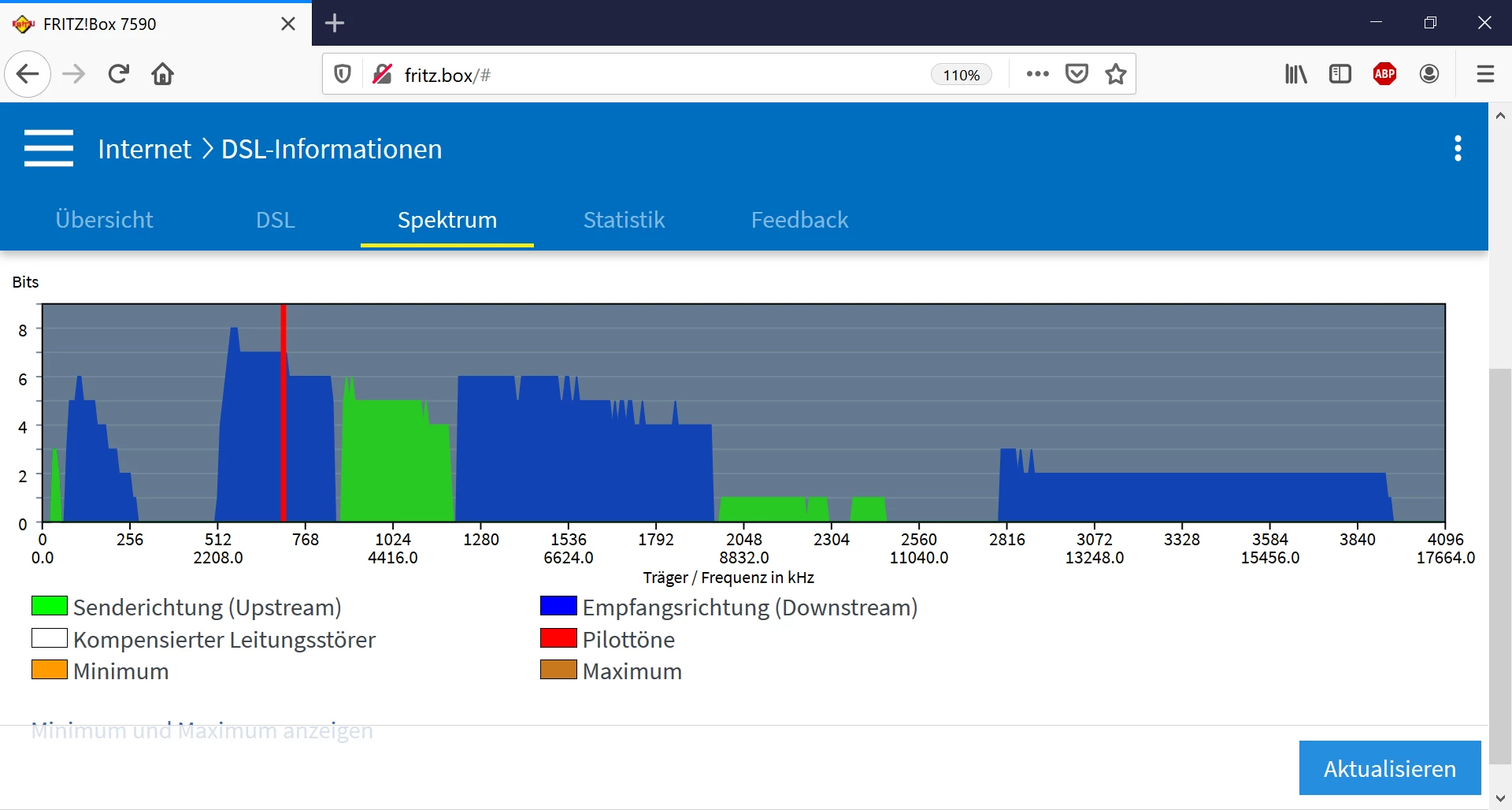Click the 2208.0 frequency axis value
The width and height of the screenshot is (1512, 810).
click(x=218, y=558)
